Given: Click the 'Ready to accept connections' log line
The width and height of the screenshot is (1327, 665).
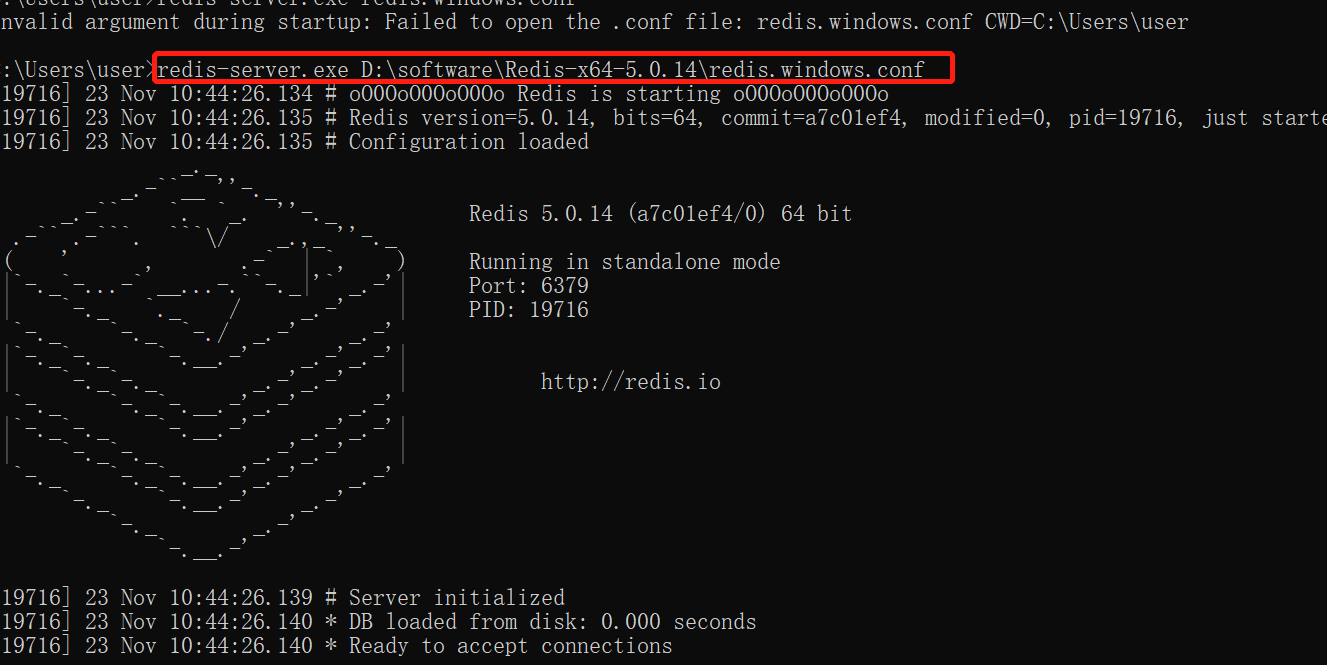Looking at the screenshot, I should [x=337, y=646].
